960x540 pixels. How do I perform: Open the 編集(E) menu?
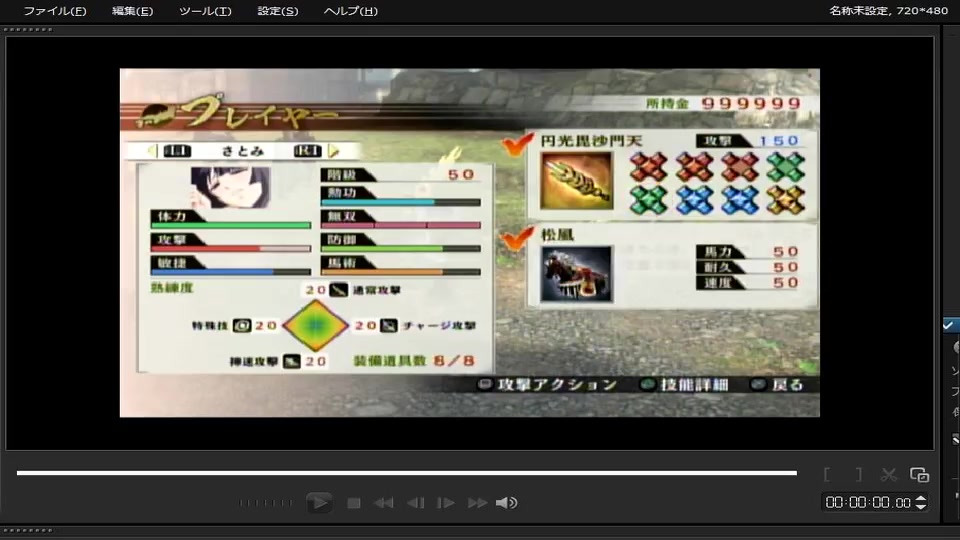click(132, 11)
